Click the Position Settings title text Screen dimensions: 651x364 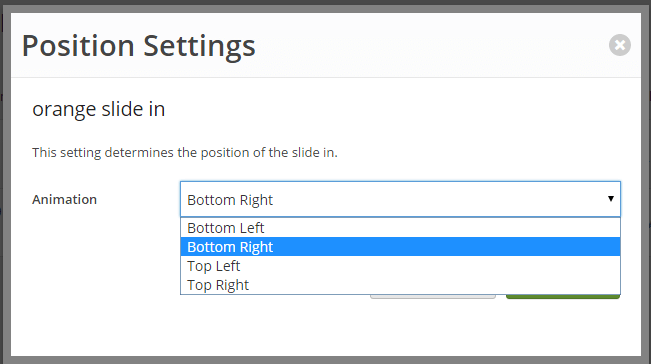point(139,46)
